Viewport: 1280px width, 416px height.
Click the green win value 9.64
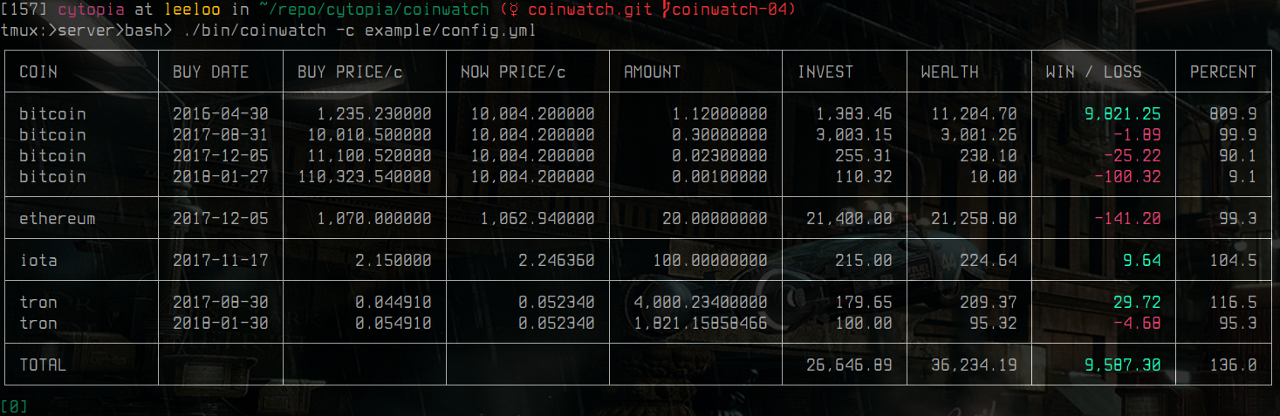[1142, 260]
